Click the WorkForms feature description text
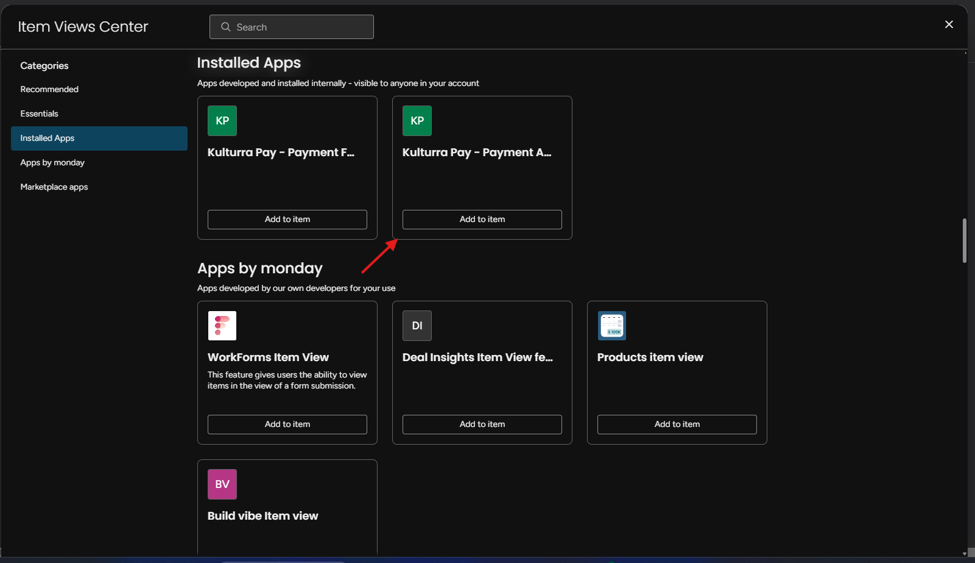Viewport: 975px width, 563px height. click(x=287, y=380)
